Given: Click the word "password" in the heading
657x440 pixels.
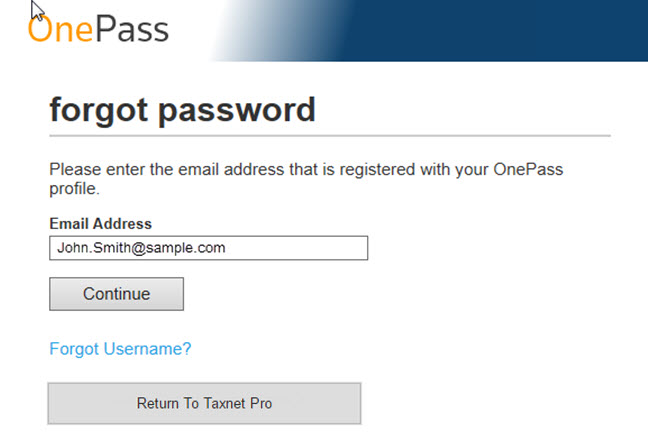Looking at the screenshot, I should [x=237, y=111].
